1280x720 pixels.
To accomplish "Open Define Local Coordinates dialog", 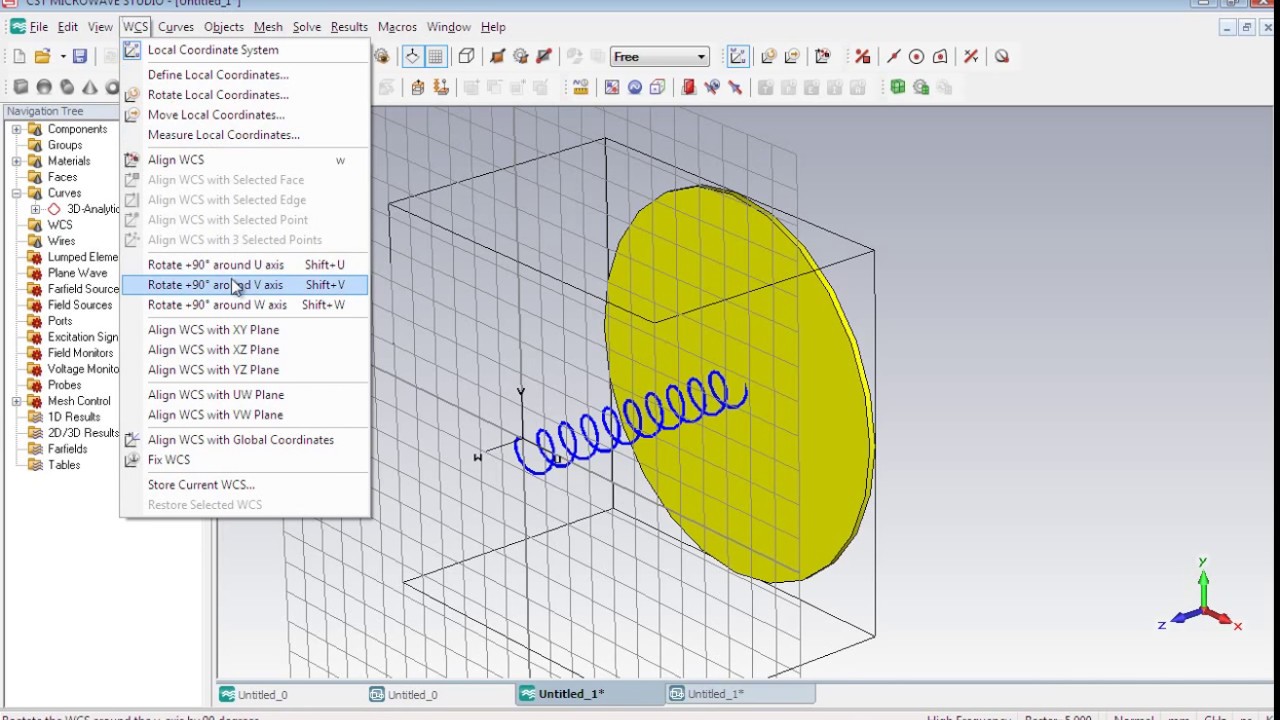I will click(x=244, y=75).
